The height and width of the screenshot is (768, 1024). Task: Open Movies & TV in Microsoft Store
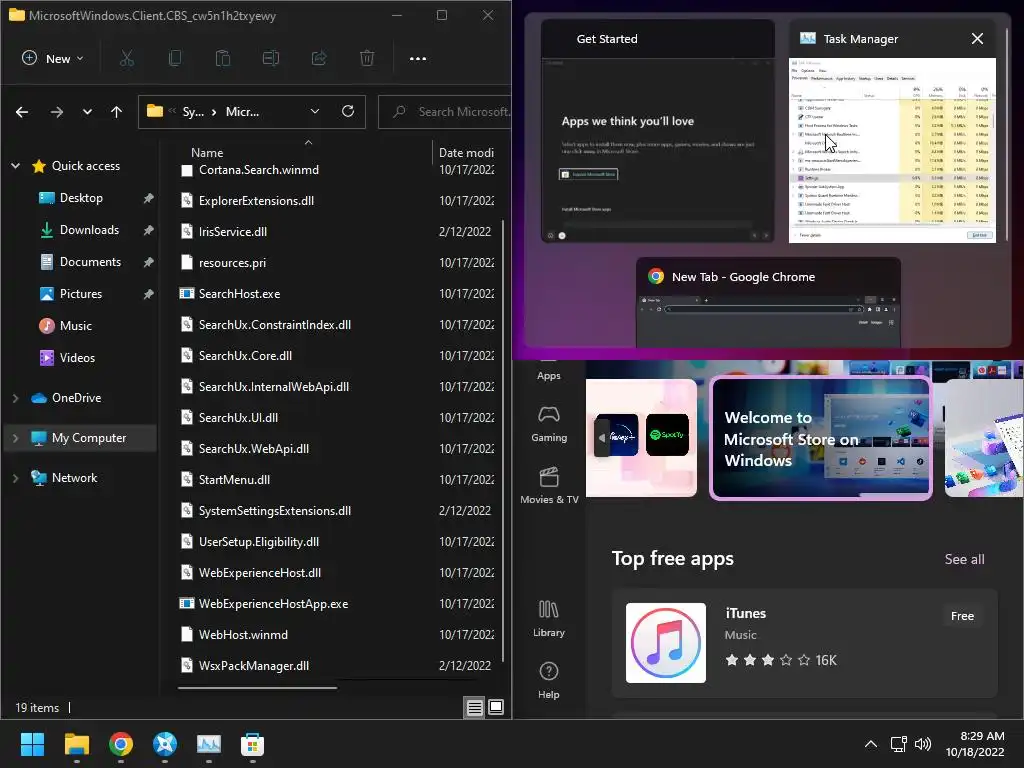click(549, 486)
